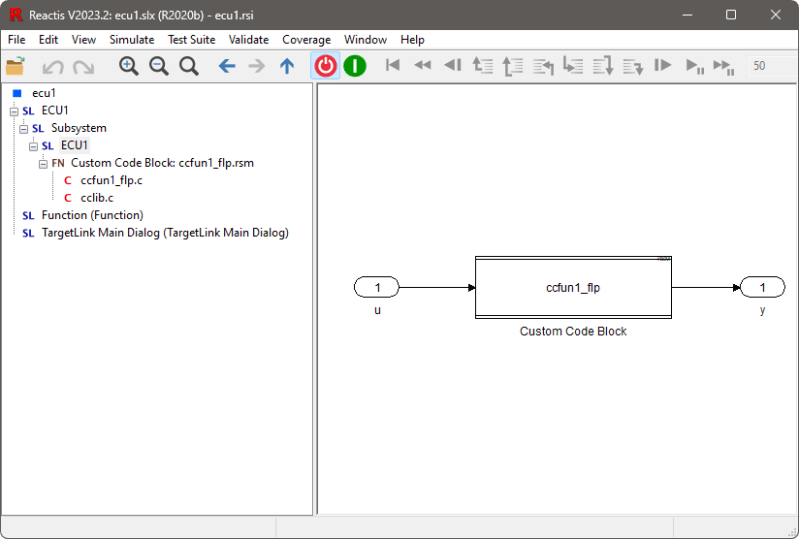Click the Custom Code Block label

573,331
